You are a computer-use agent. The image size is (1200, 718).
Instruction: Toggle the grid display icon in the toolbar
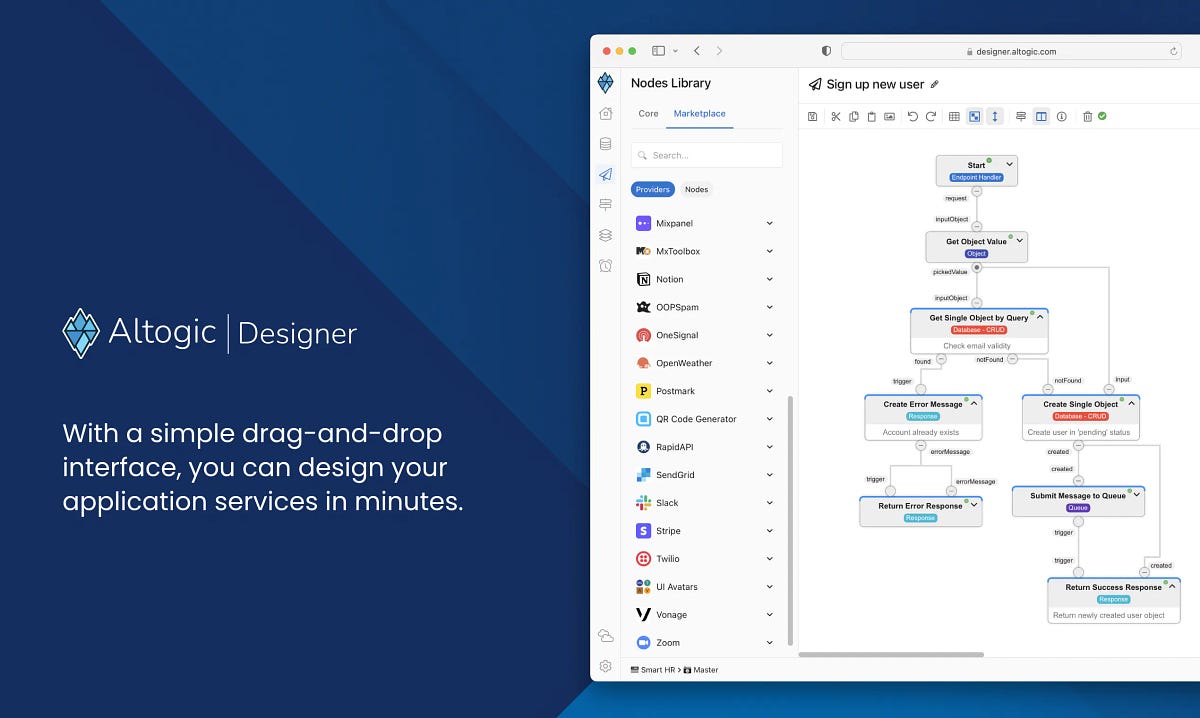tap(952, 116)
